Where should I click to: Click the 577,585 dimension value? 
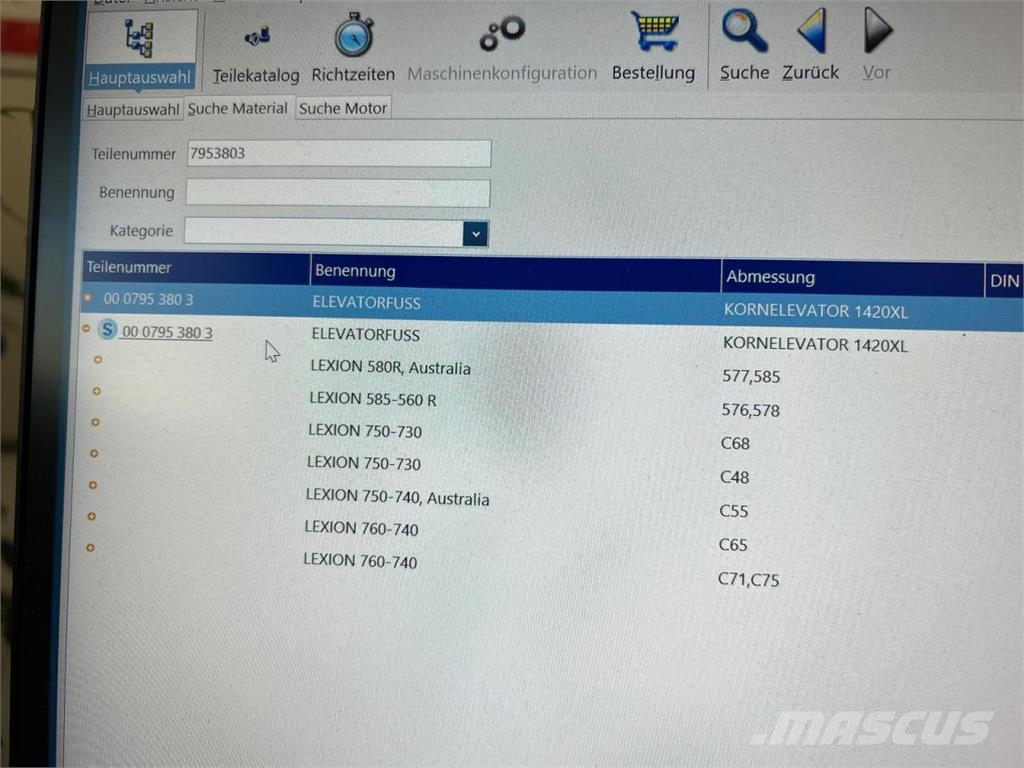point(751,376)
